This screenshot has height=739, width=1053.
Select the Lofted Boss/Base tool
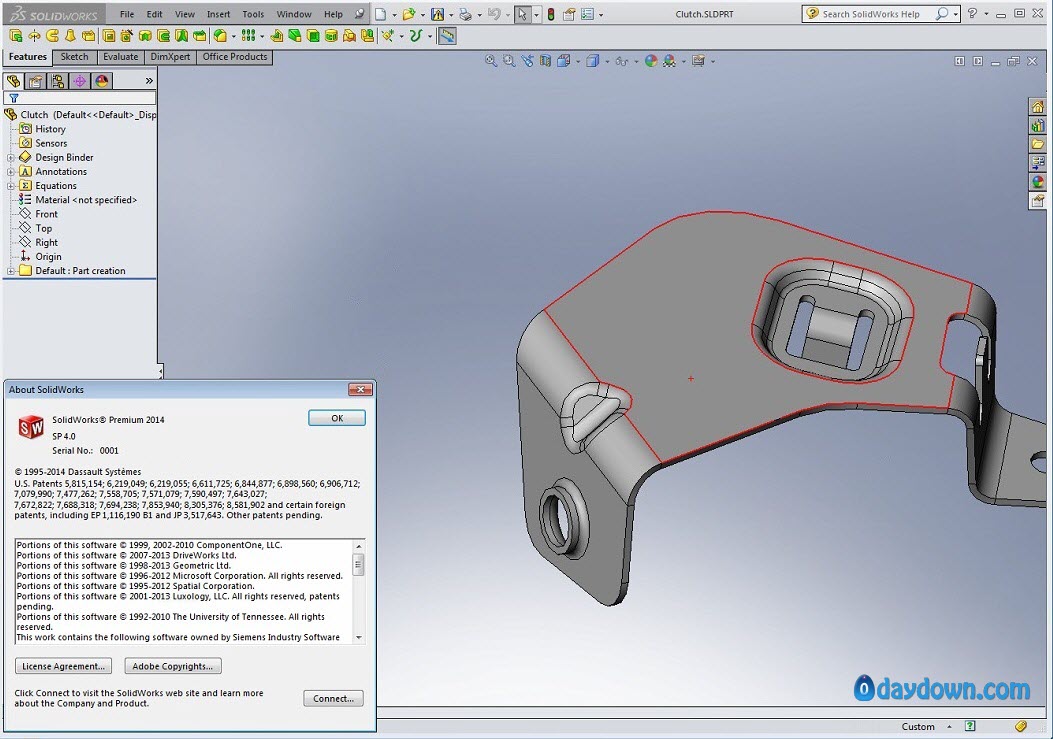click(x=71, y=36)
